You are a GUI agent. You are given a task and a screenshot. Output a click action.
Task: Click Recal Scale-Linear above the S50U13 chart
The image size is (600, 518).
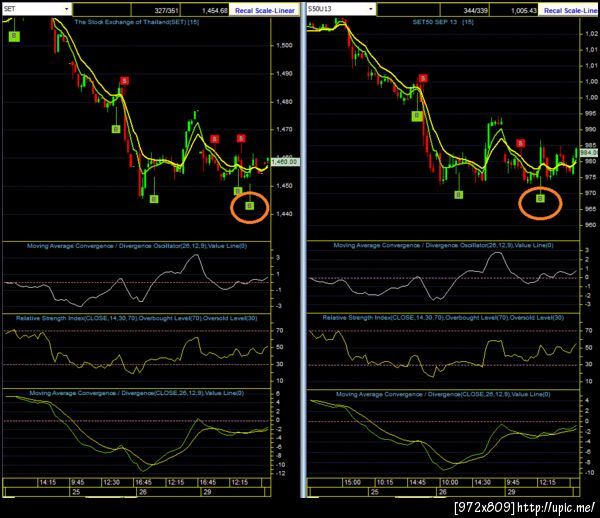(570, 11)
